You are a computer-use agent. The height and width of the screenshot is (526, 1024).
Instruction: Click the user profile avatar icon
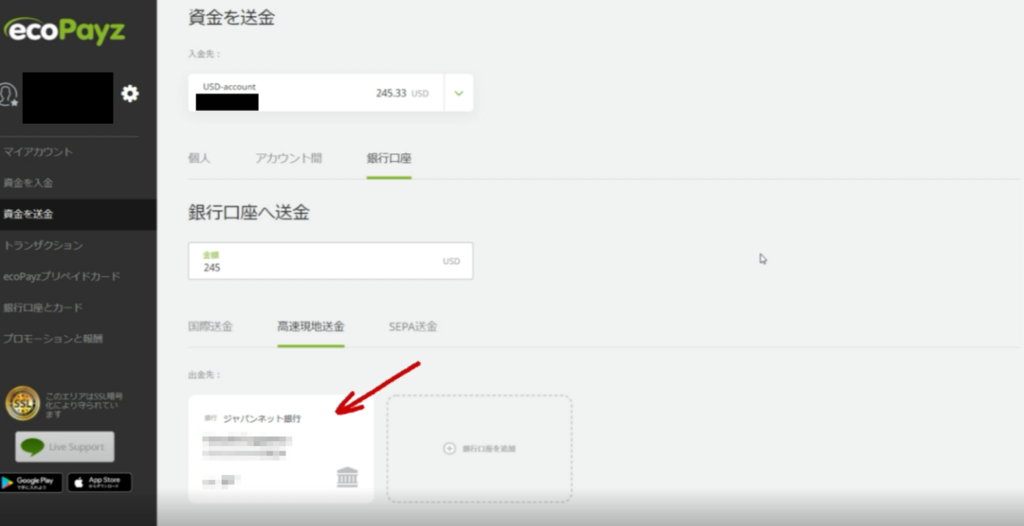(x=9, y=95)
